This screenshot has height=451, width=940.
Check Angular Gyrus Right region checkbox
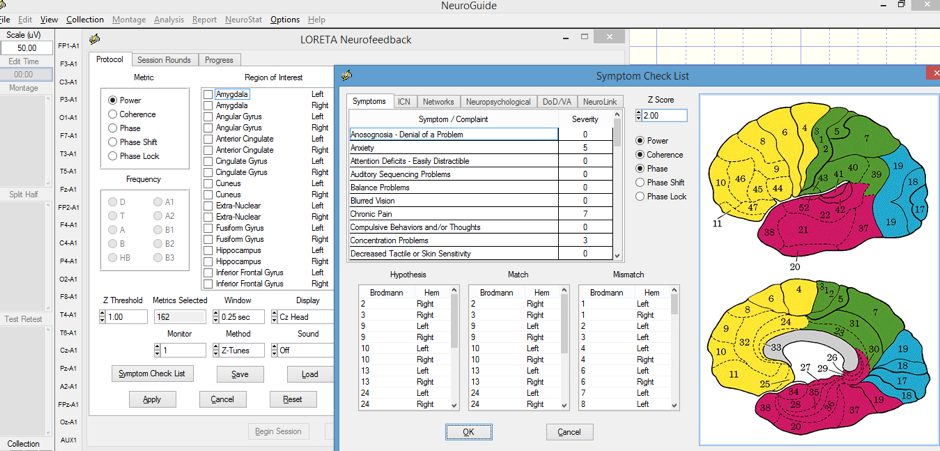pyautogui.click(x=208, y=128)
